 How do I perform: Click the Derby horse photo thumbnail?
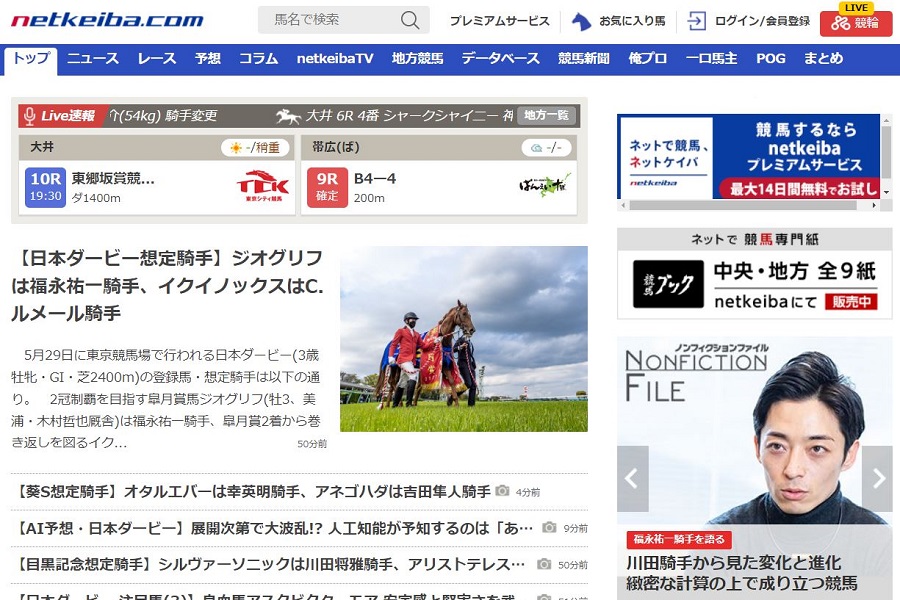464,339
